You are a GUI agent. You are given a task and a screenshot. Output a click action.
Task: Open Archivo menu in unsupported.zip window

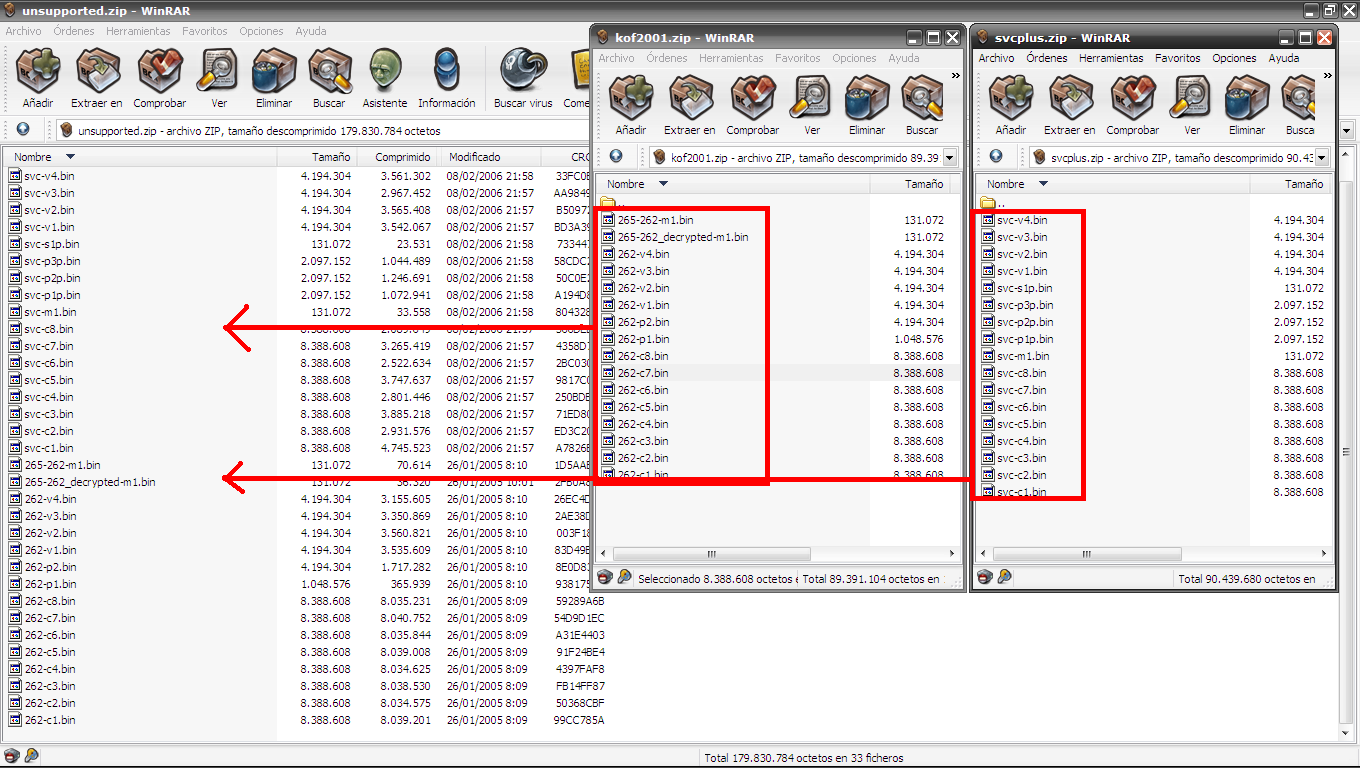click(24, 31)
